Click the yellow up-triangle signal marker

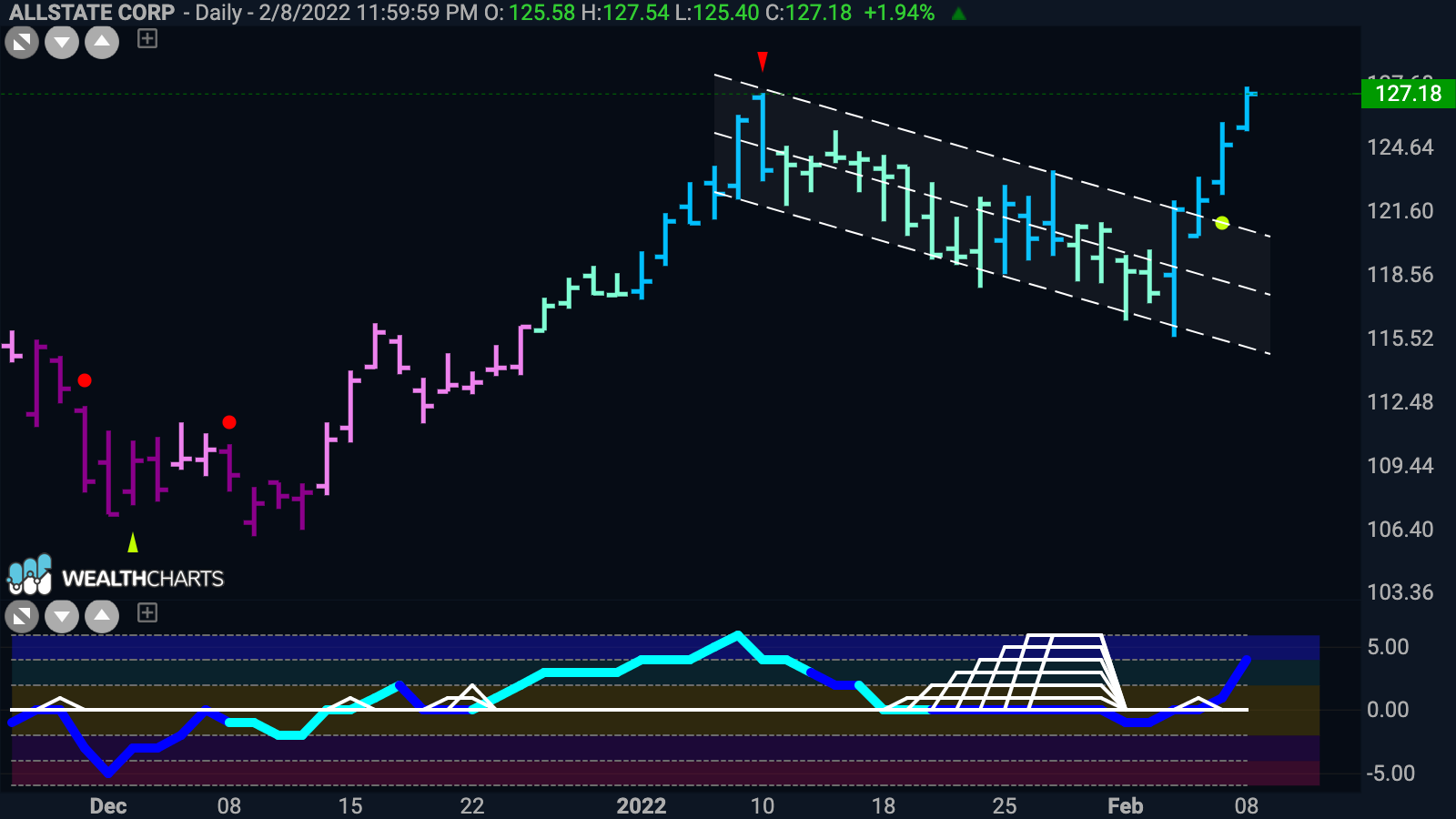[x=133, y=542]
